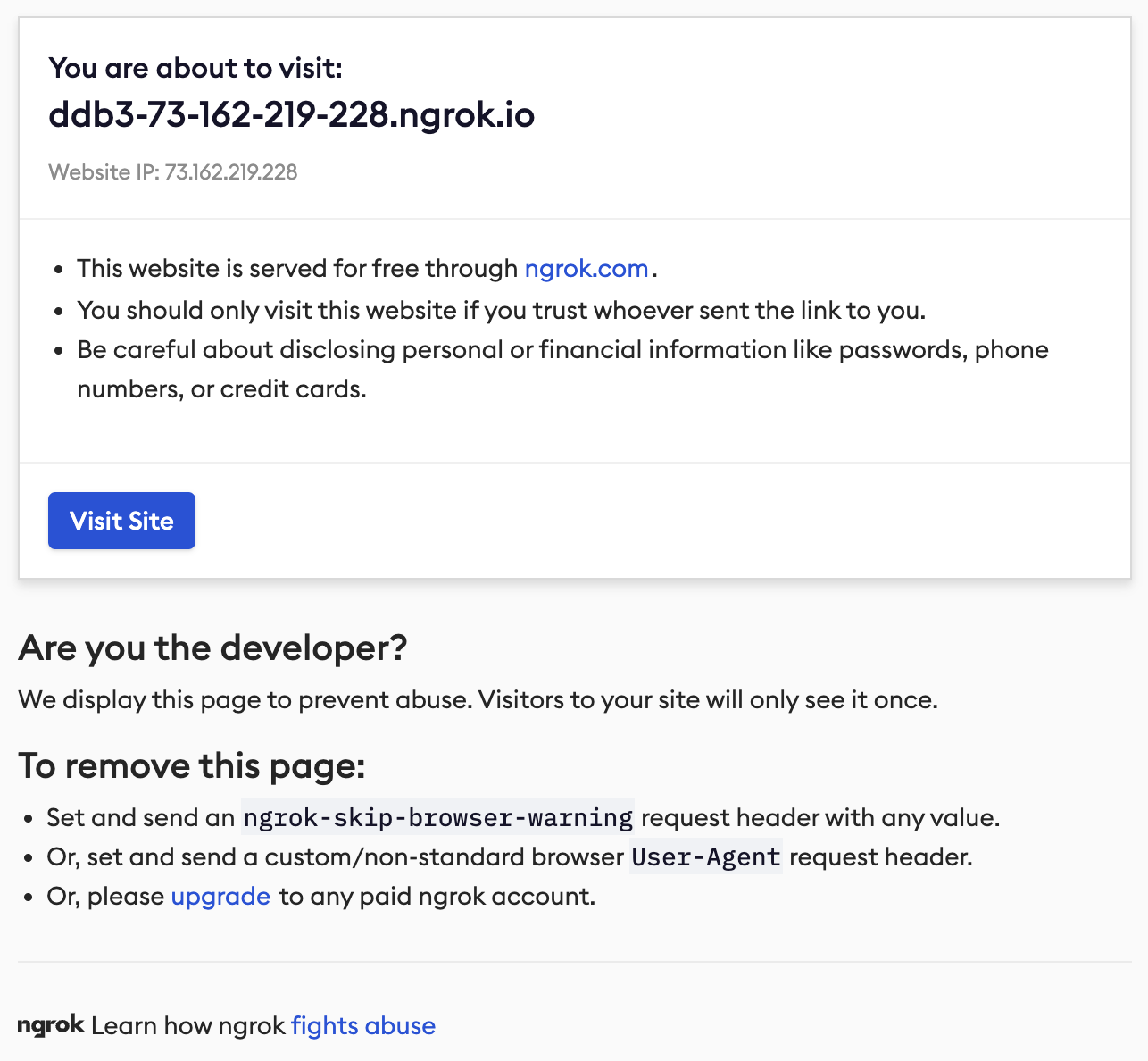Open the fights abuse link

363,1026
